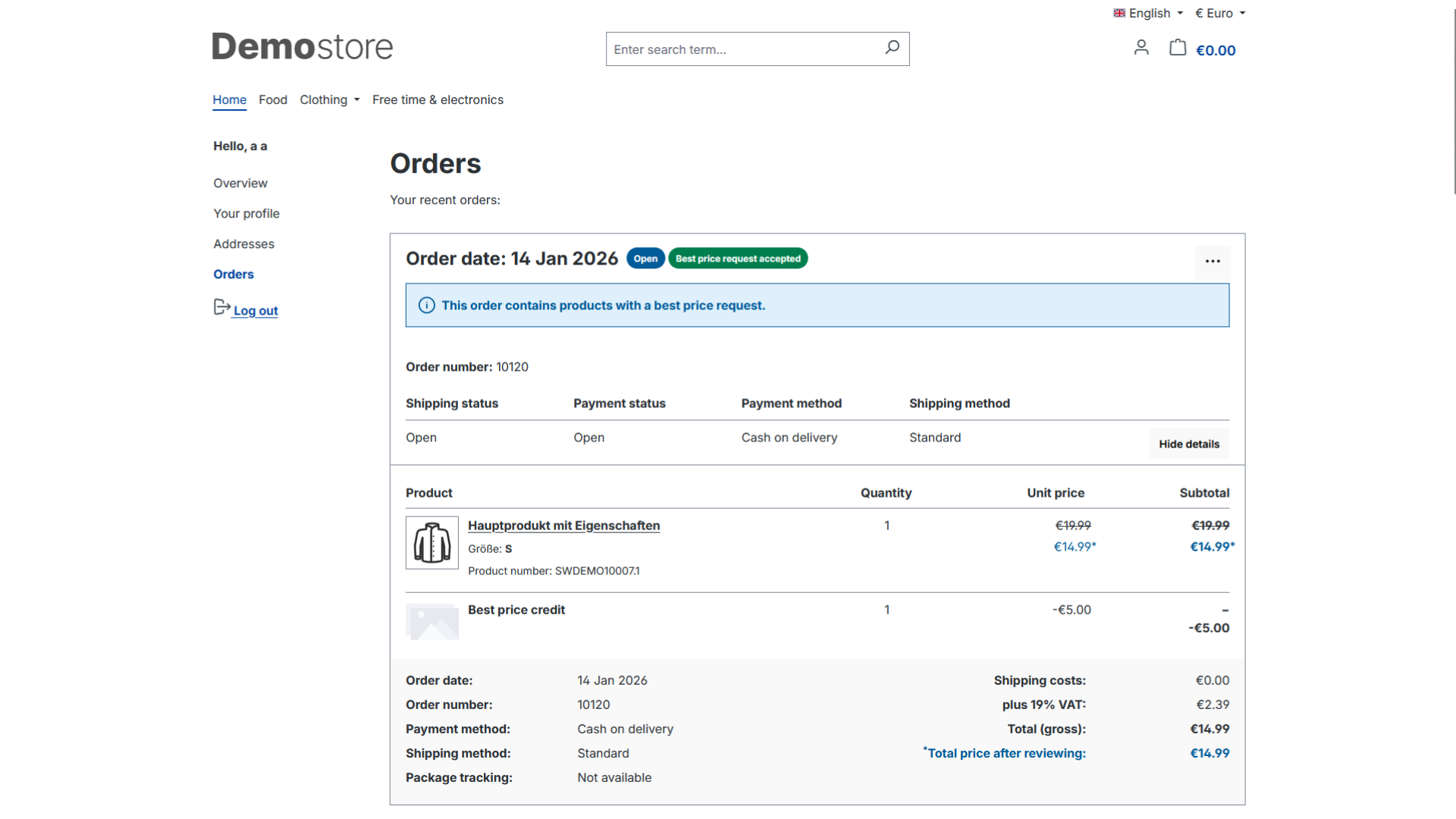Screen dimensions: 1456x819
Task: Focus the search term input field
Action: (x=743, y=49)
